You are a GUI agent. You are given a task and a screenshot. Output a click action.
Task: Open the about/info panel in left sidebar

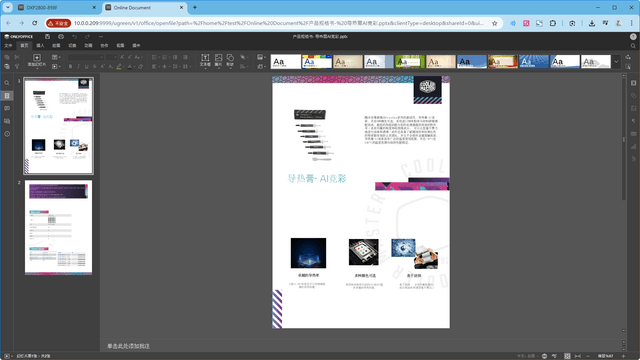click(7, 134)
